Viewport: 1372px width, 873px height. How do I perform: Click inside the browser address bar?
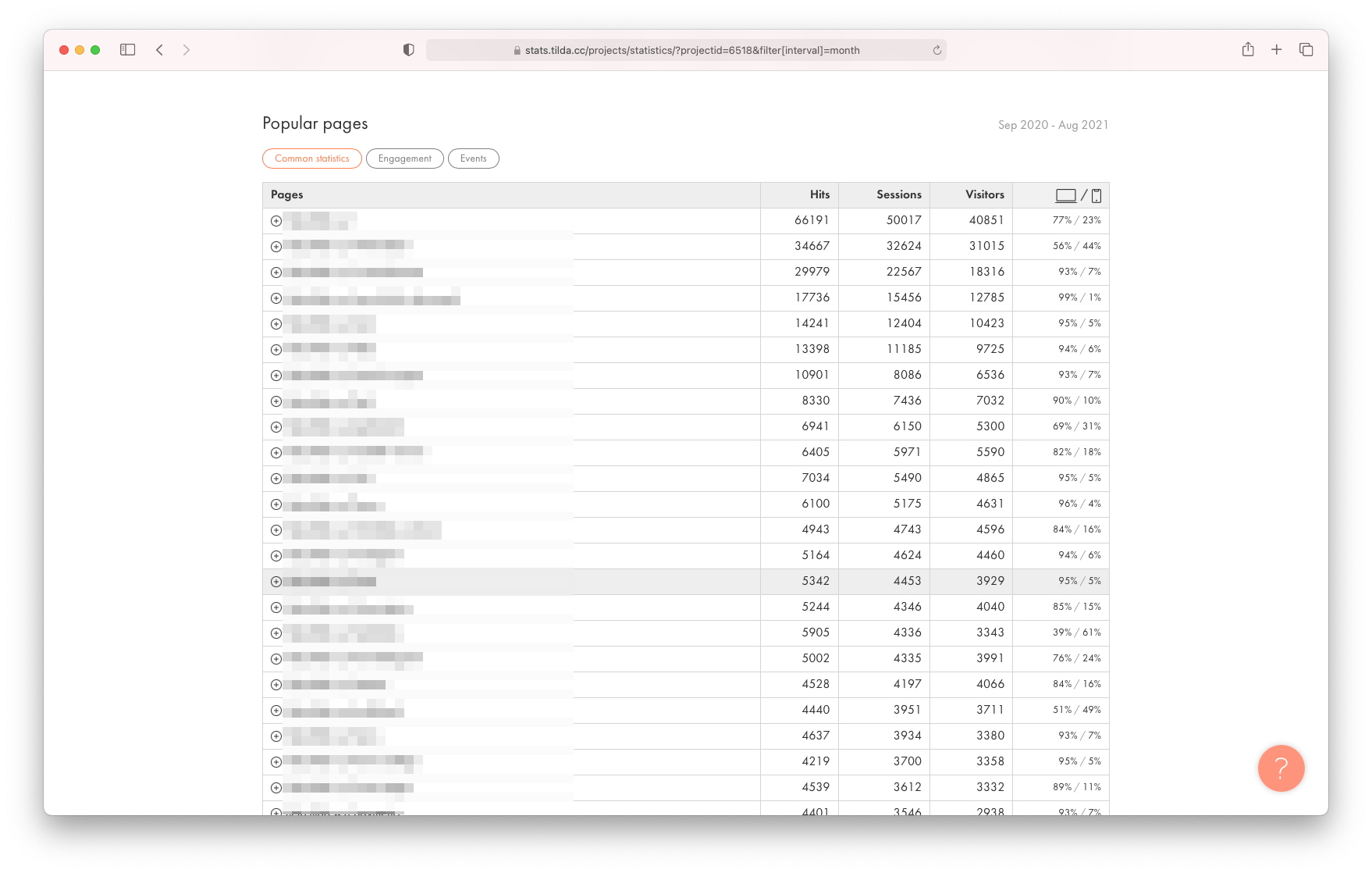pyautogui.click(x=685, y=50)
